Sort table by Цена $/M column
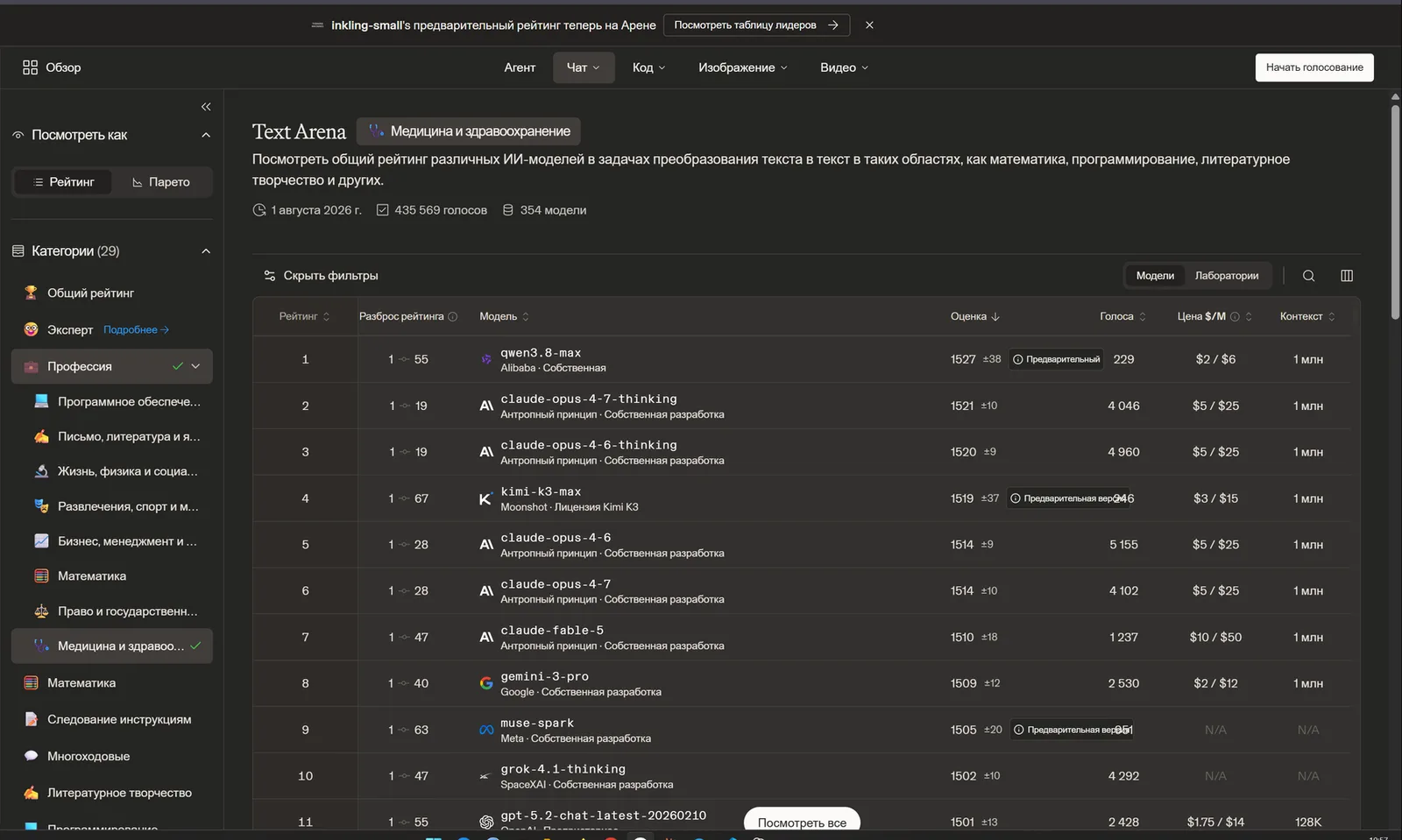 pyautogui.click(x=1214, y=316)
